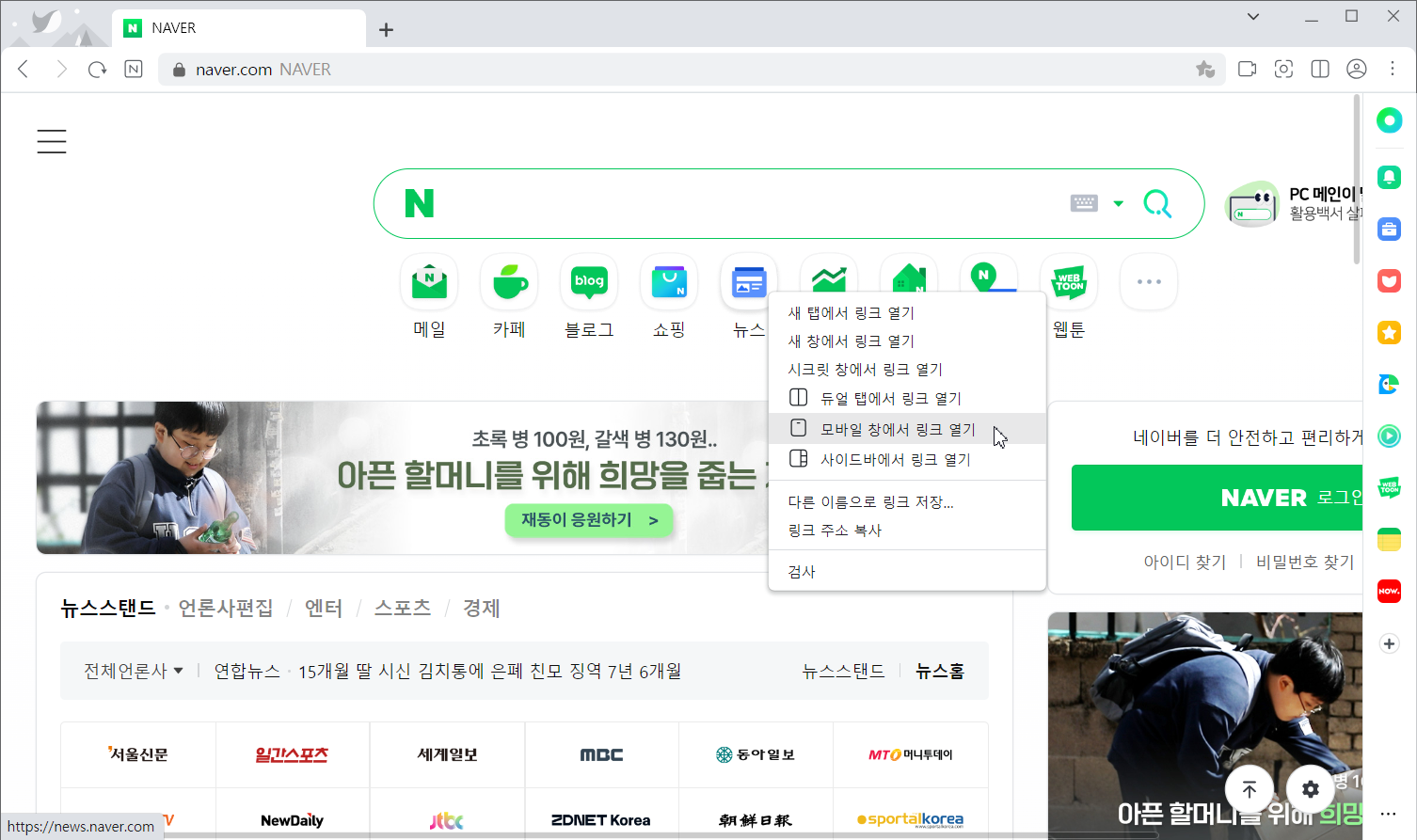Select the NAVER browser tab

(239, 28)
